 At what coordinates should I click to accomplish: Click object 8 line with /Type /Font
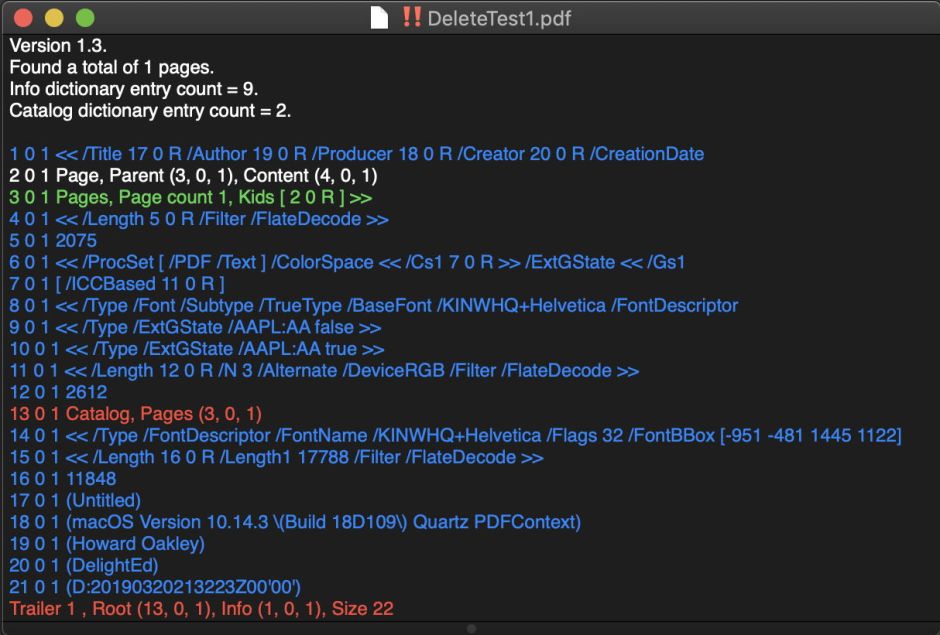(373, 305)
